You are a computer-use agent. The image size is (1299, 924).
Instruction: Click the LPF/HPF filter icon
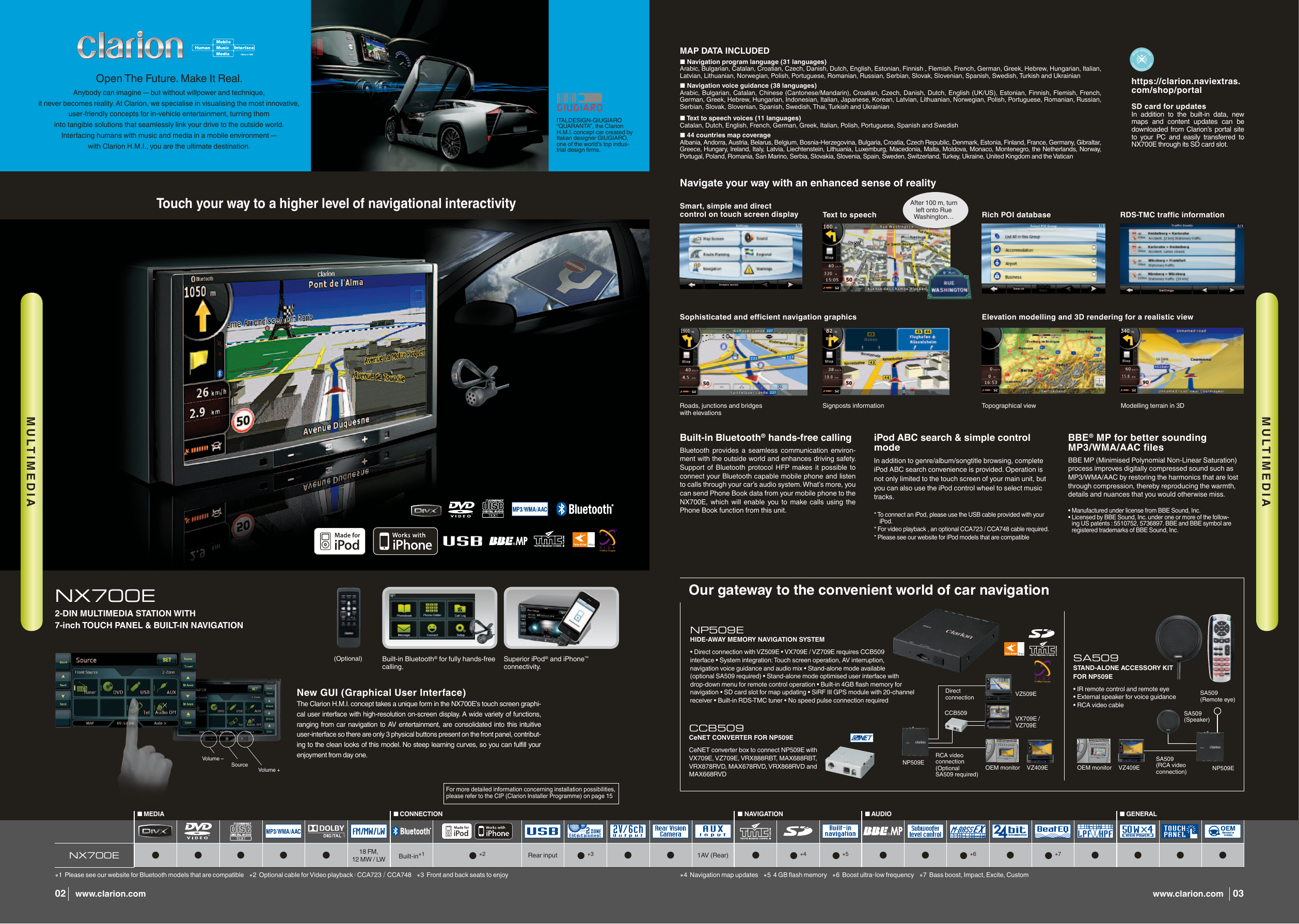(1095, 831)
